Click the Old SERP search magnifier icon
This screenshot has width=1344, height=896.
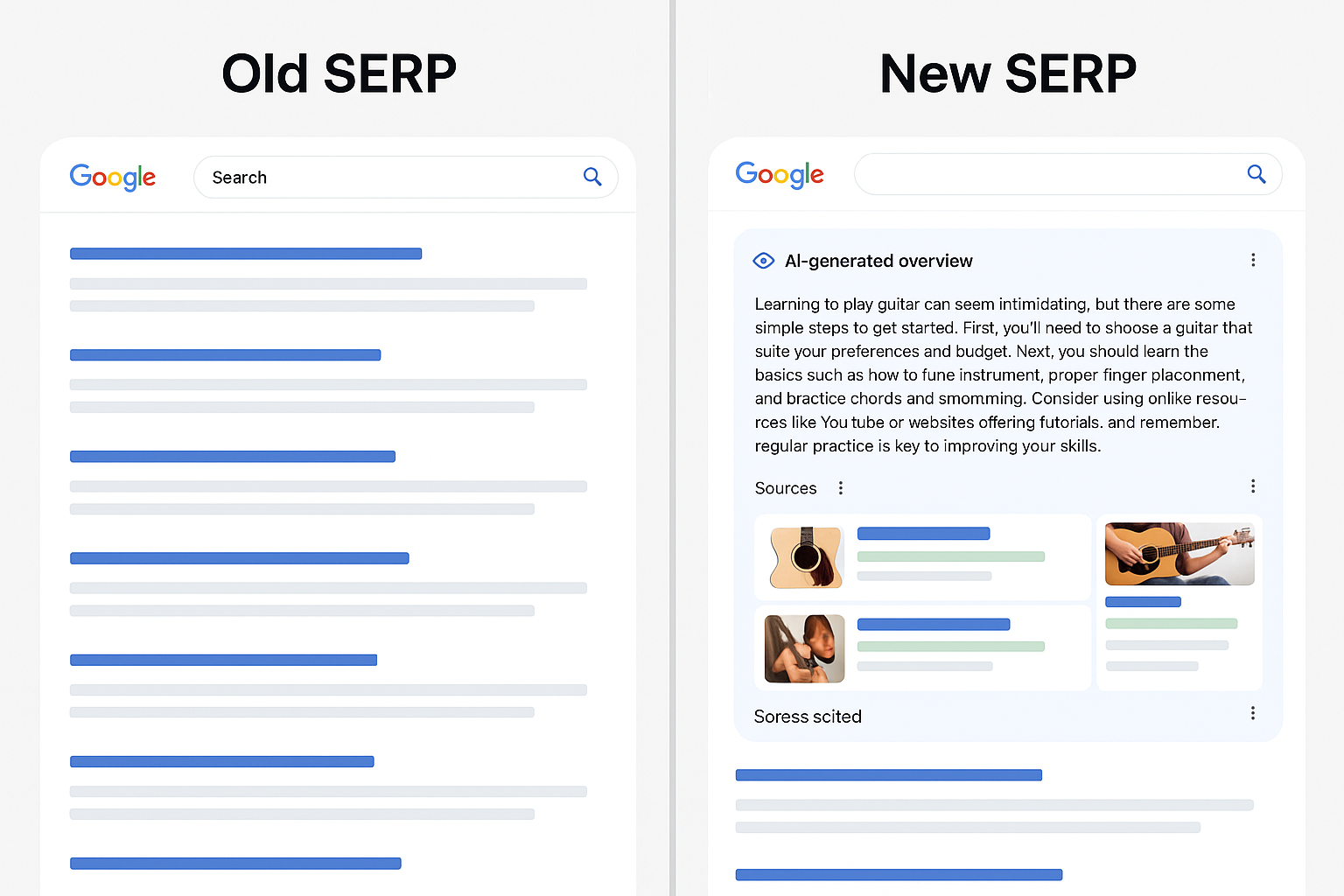592,177
